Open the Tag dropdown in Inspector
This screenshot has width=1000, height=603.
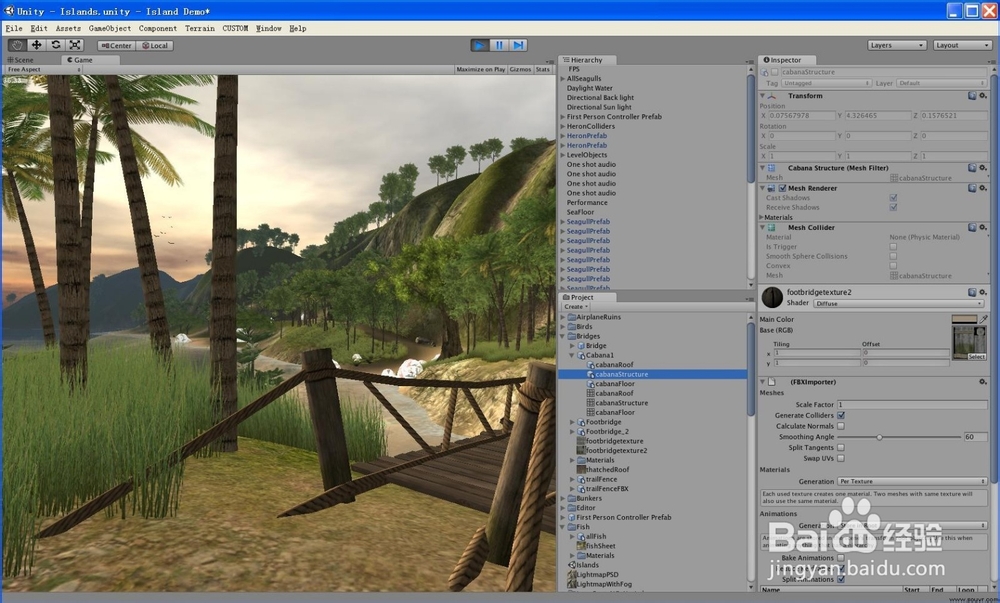click(x=826, y=84)
